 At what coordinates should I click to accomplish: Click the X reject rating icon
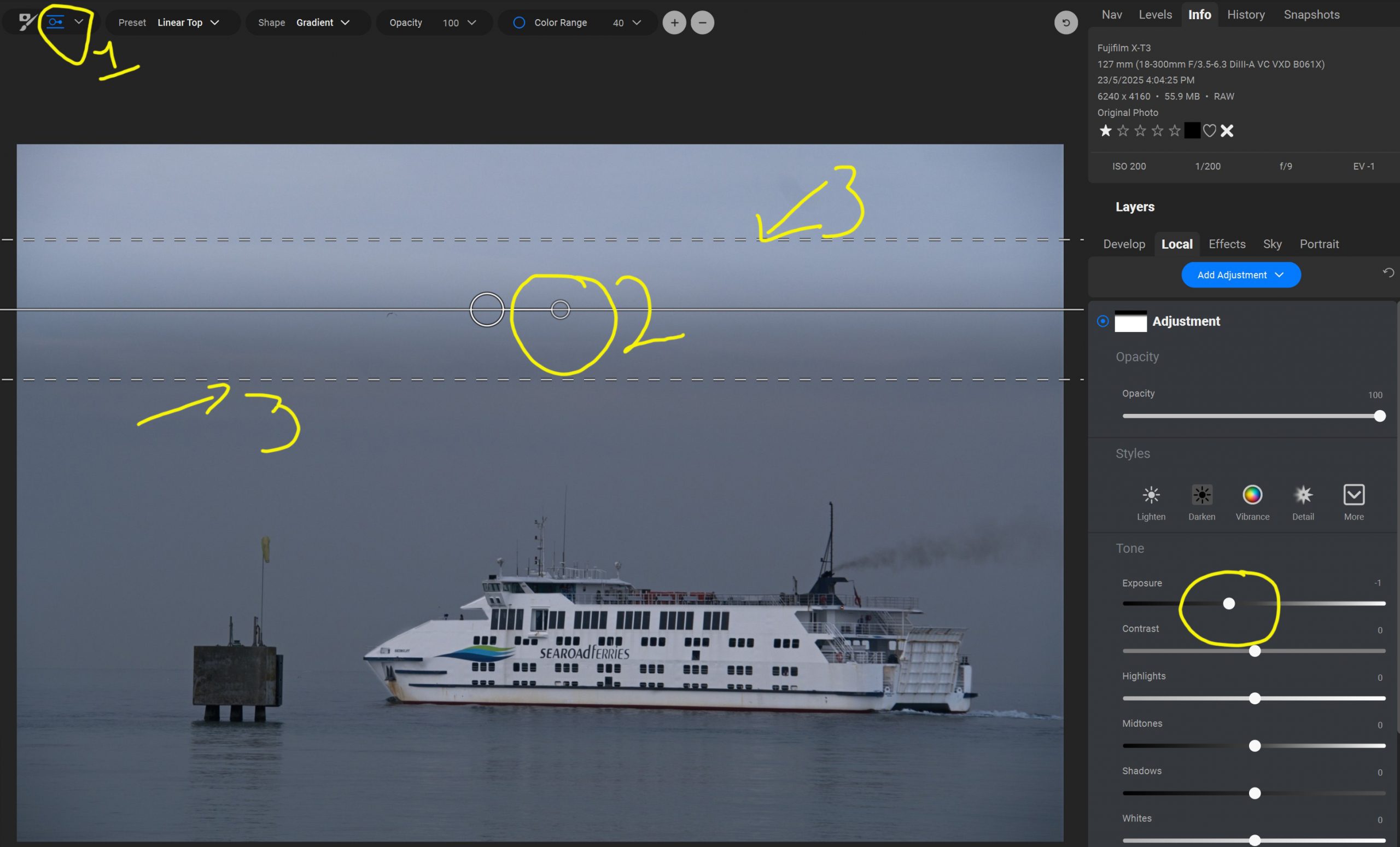point(1227,131)
